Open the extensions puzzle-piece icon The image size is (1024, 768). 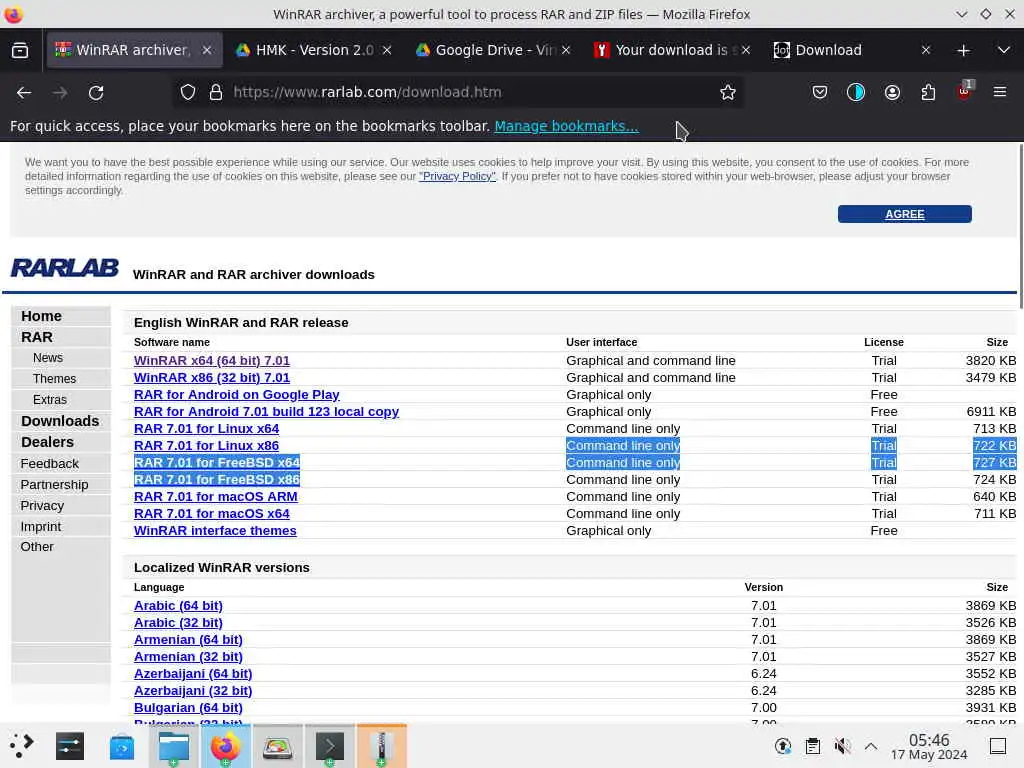[x=928, y=92]
